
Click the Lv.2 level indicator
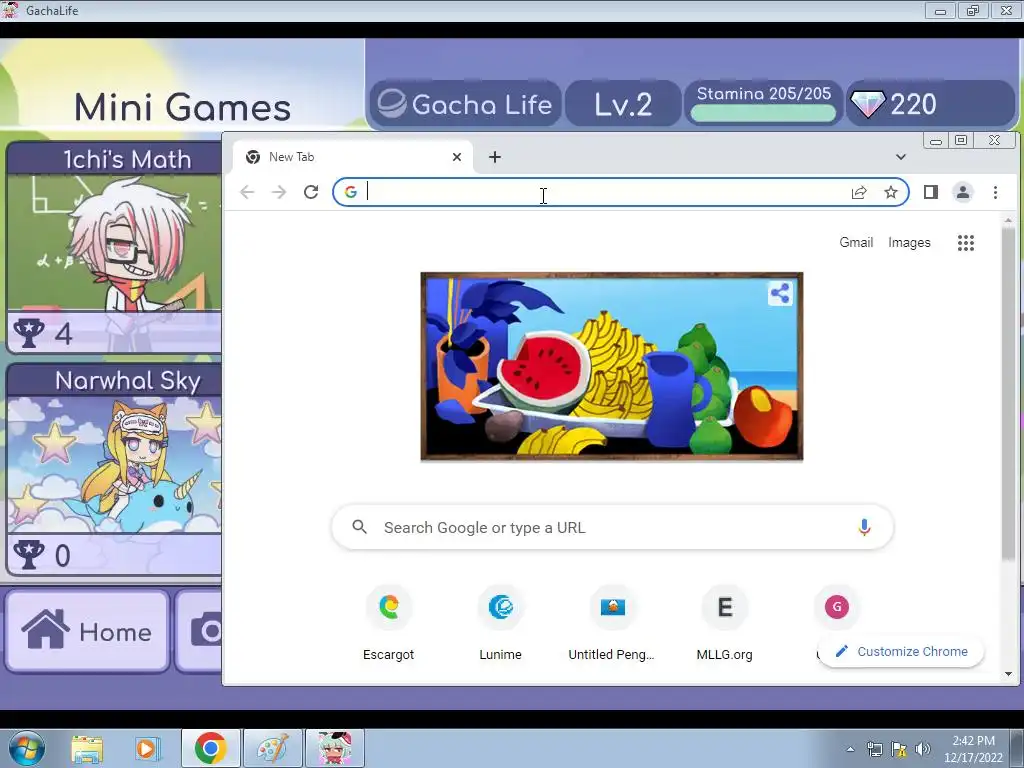pyautogui.click(x=623, y=104)
